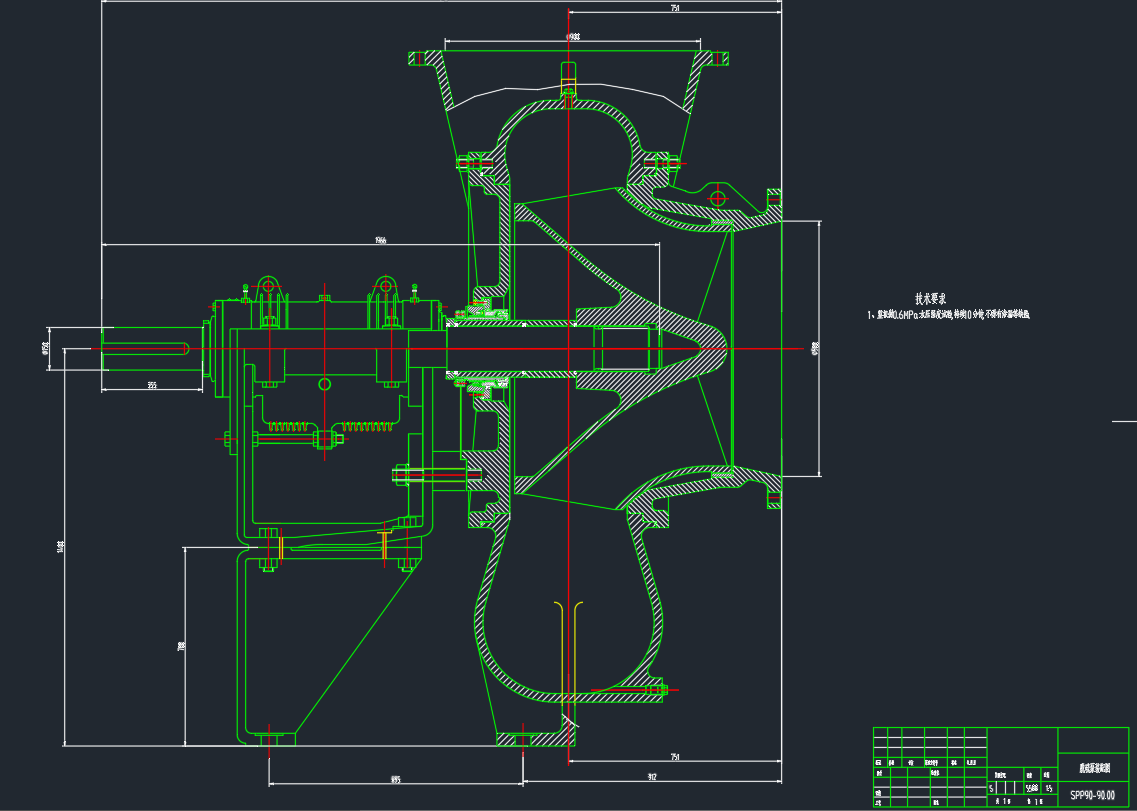Select the 1566 horizontal dimension text
The height and width of the screenshot is (811, 1137).
[380, 240]
